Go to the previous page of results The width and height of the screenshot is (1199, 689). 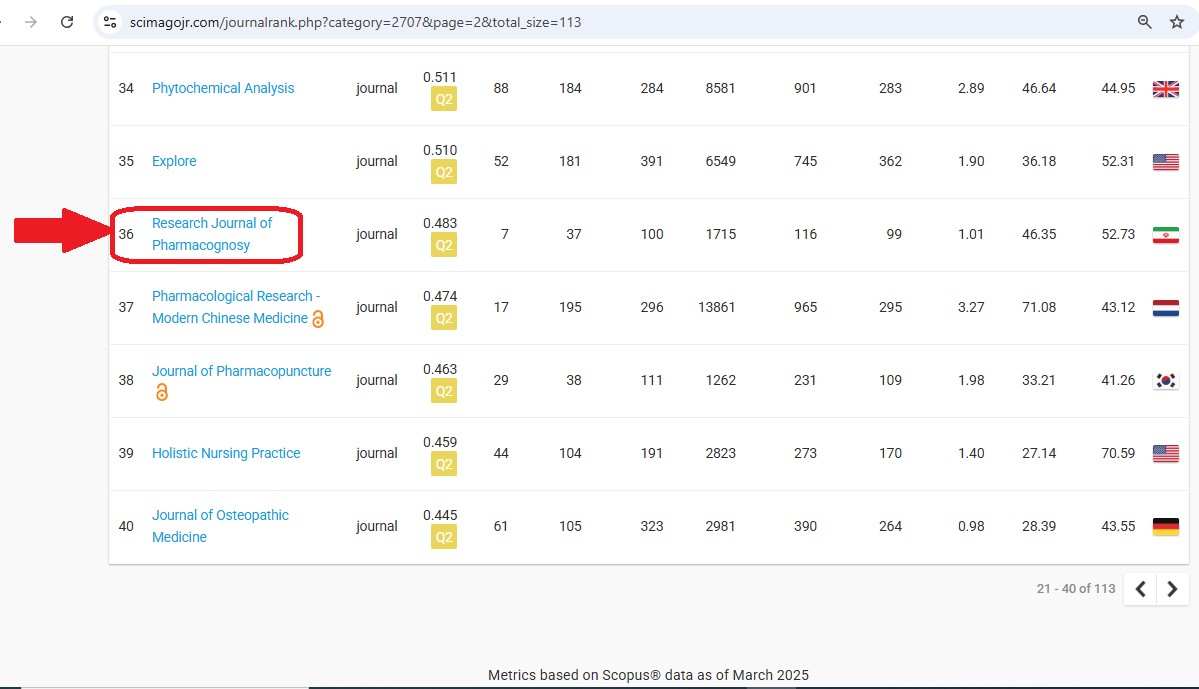click(x=1140, y=590)
